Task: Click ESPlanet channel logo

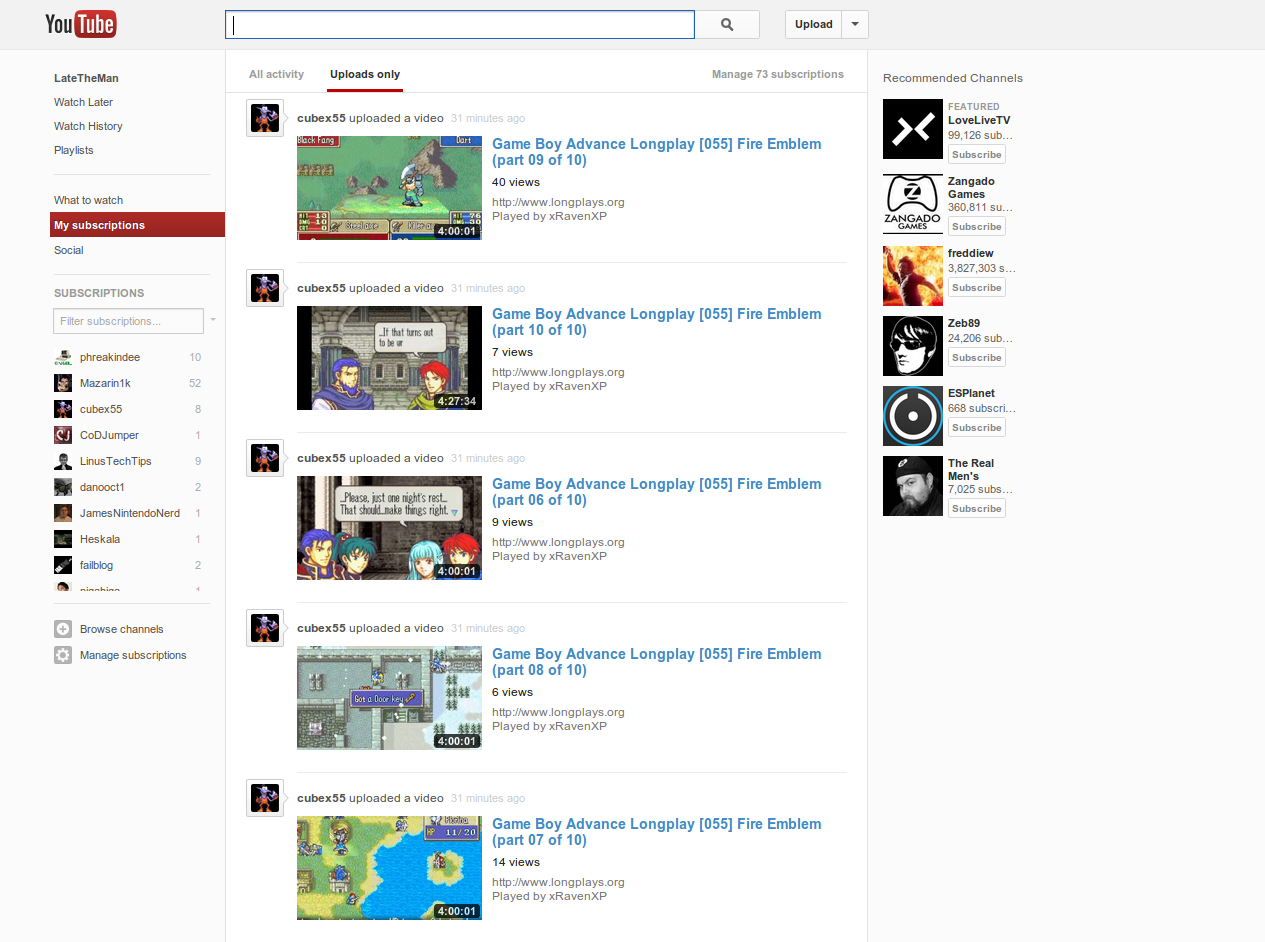Action: [x=913, y=416]
